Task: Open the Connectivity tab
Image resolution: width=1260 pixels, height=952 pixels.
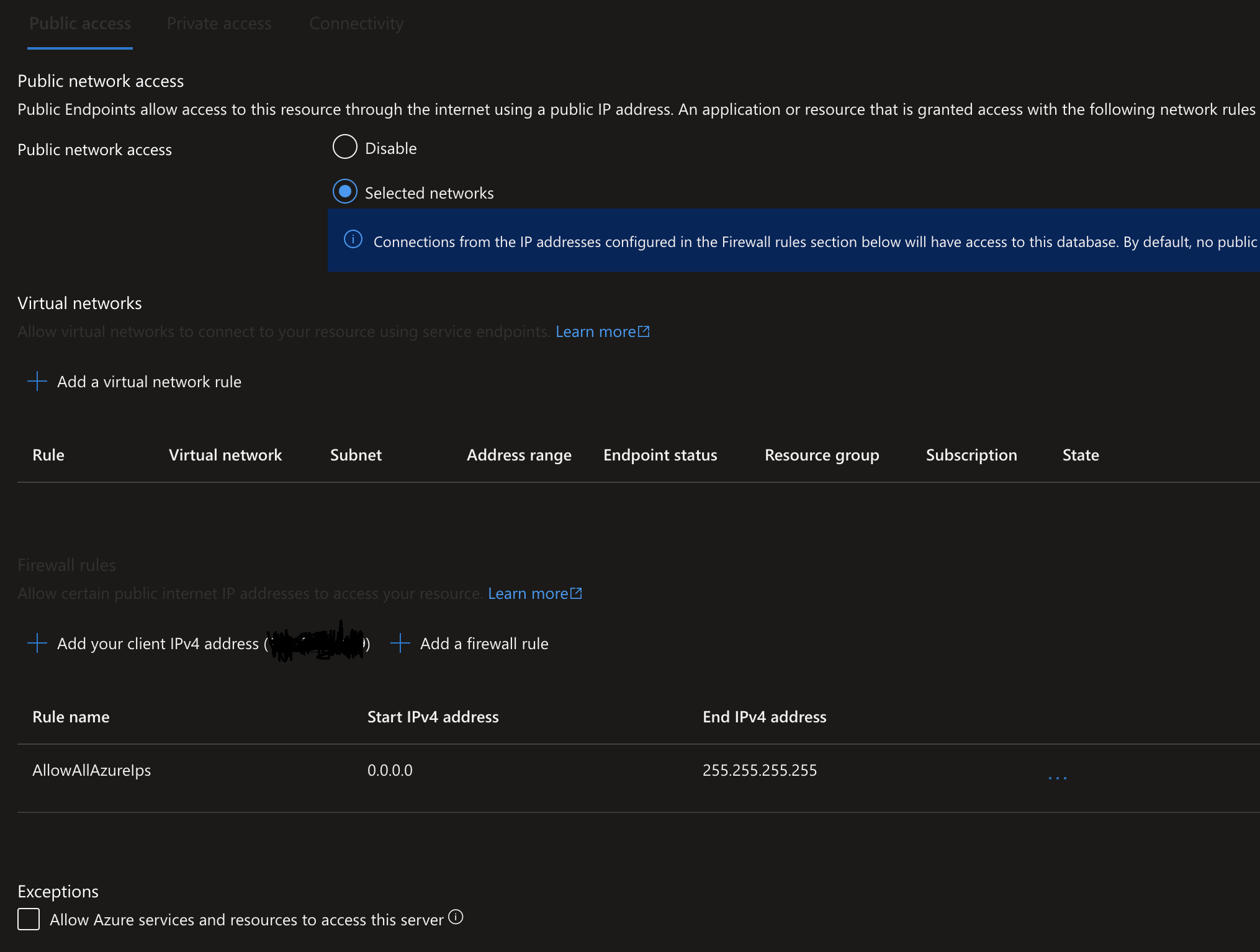Action: (x=356, y=23)
